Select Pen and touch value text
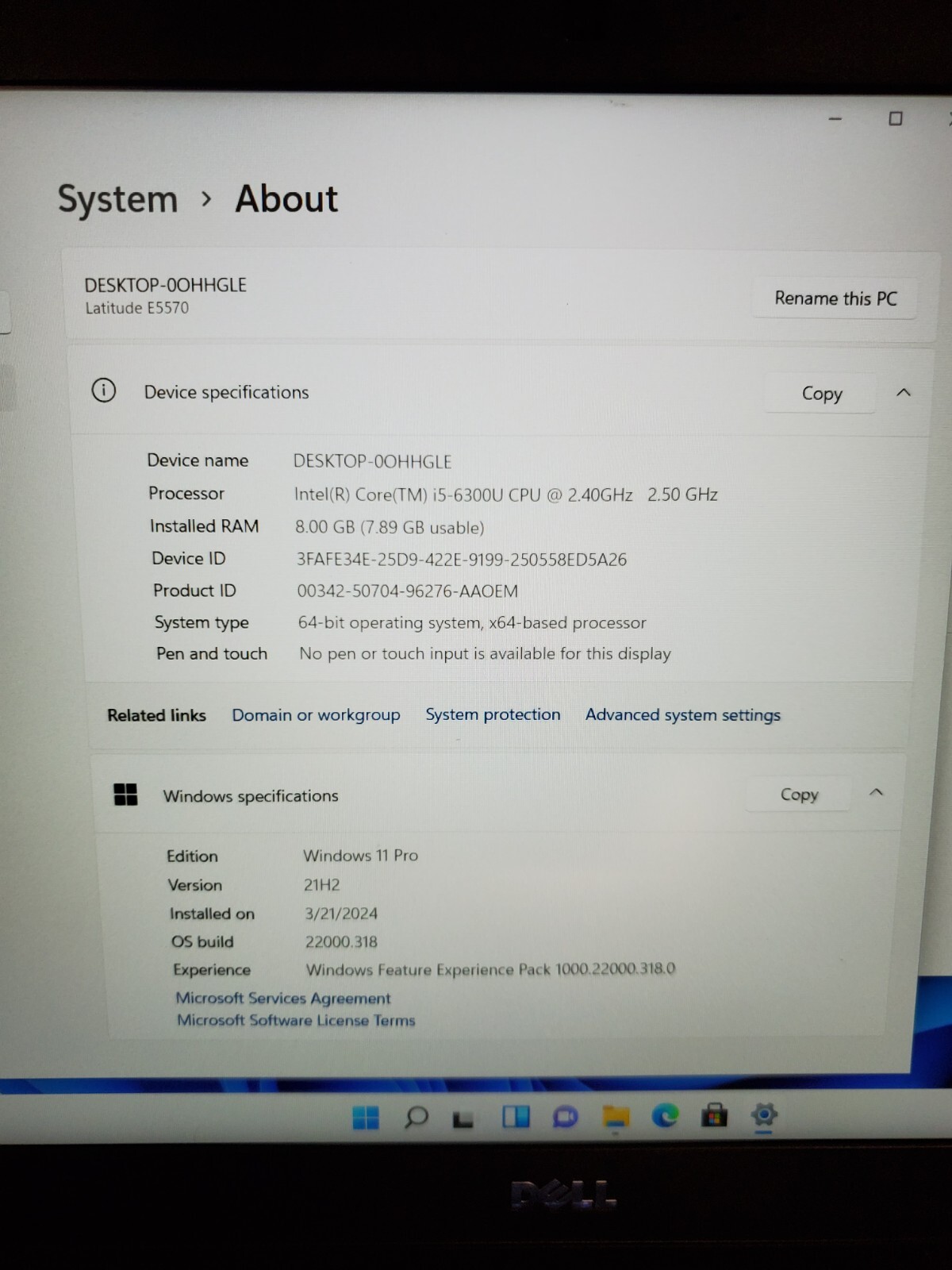 pos(485,654)
